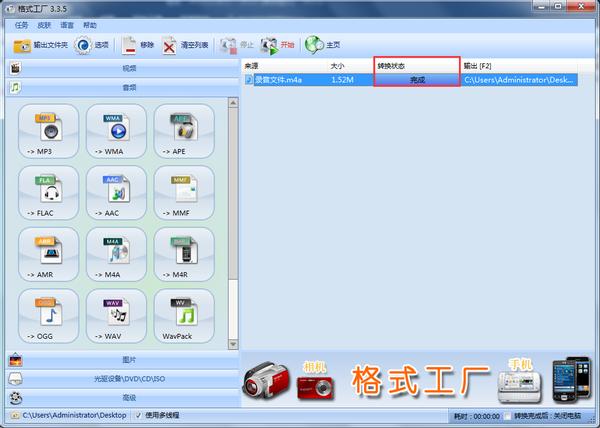Enable 转换完成后关闭电脑 checkbox
Viewport: 600px width, 428px height.
pyautogui.click(x=508, y=416)
